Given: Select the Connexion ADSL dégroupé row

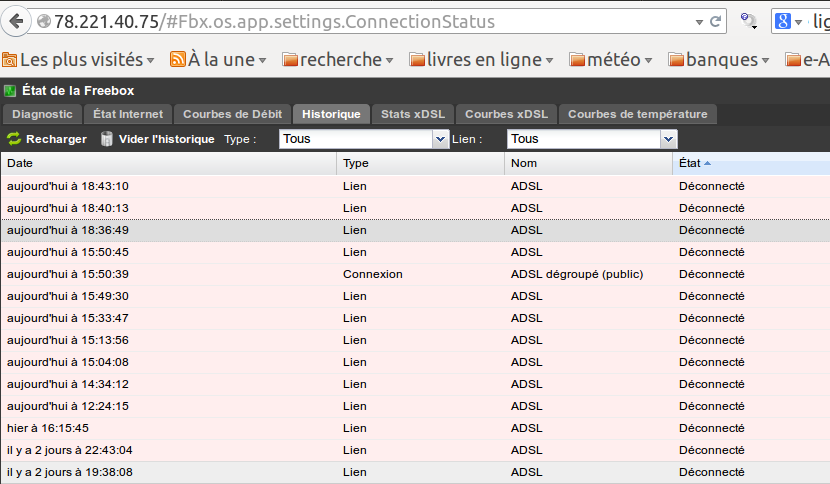Looking at the screenshot, I should (x=400, y=274).
